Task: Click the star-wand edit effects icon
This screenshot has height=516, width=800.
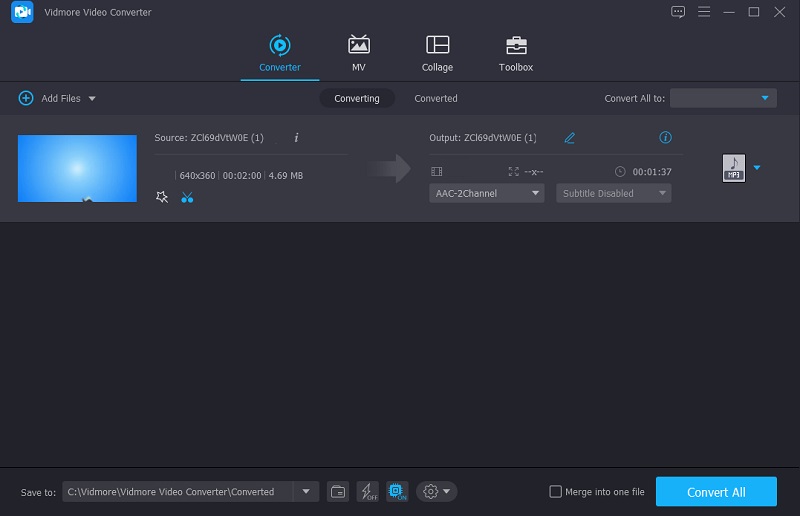Action: click(162, 198)
